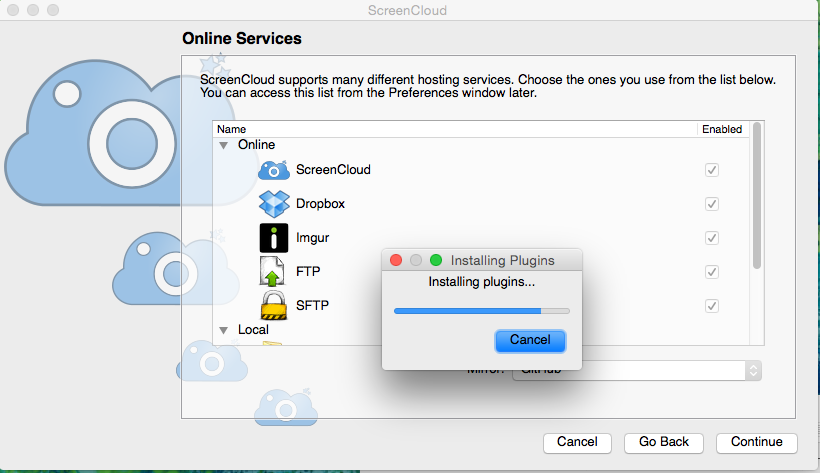Toggle Dropbox enabled checkbox
The image size is (820, 473).
click(711, 204)
